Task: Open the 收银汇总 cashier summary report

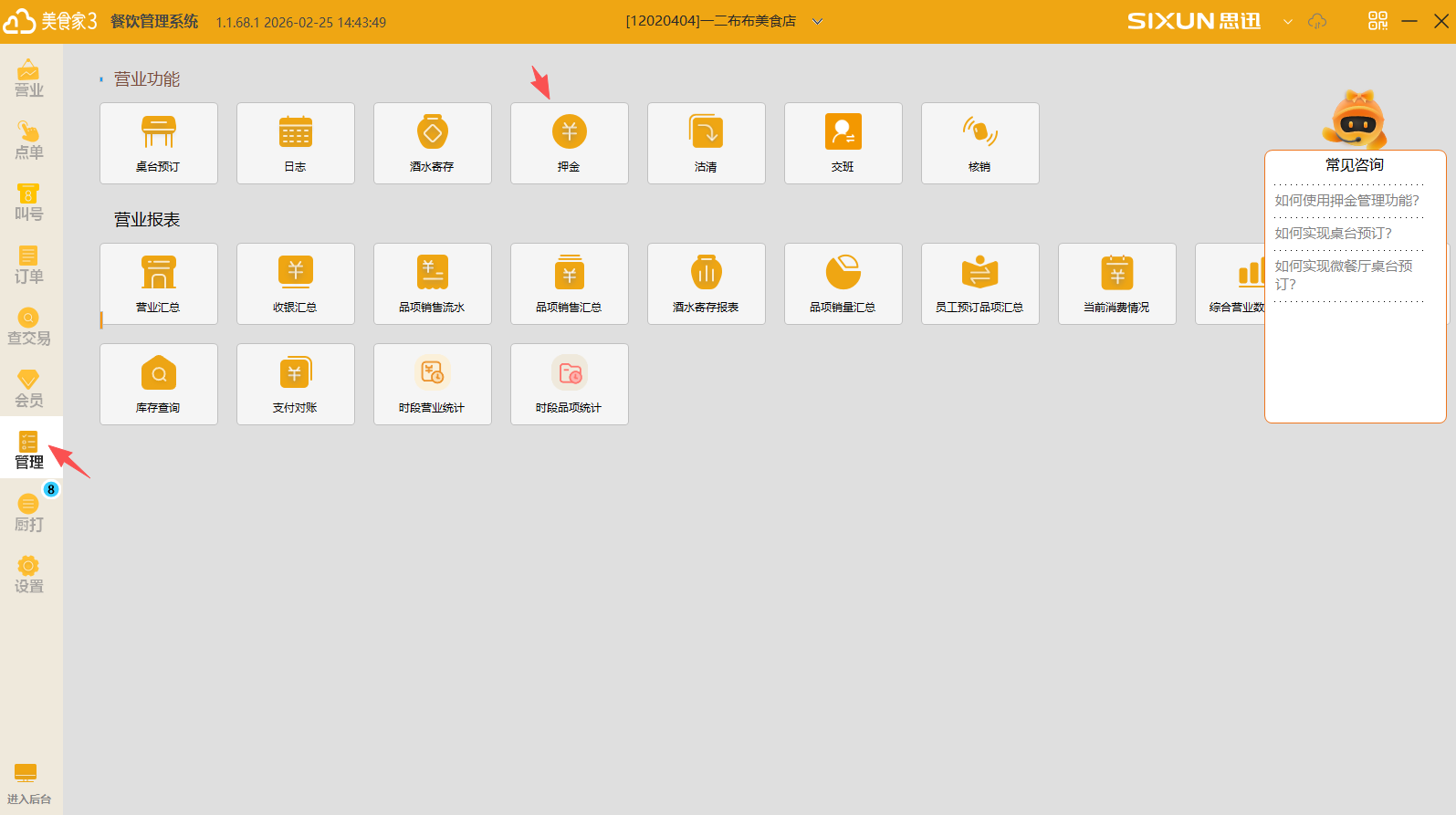Action: click(x=295, y=284)
